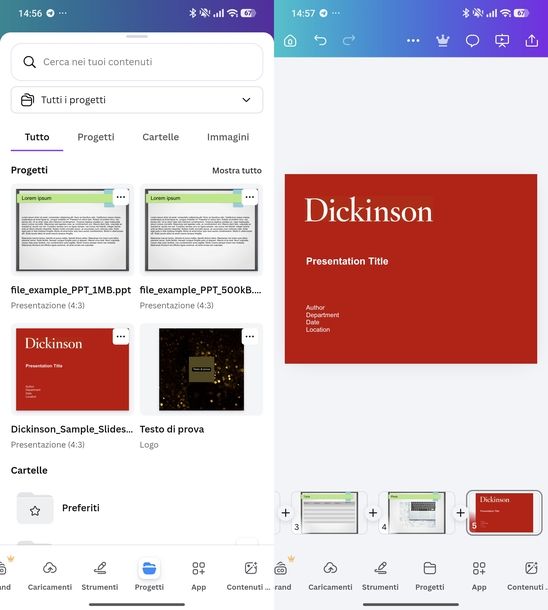Select slide 5 Dickinson thumbnail
Image resolution: width=548 pixels, height=610 pixels.
[504, 512]
